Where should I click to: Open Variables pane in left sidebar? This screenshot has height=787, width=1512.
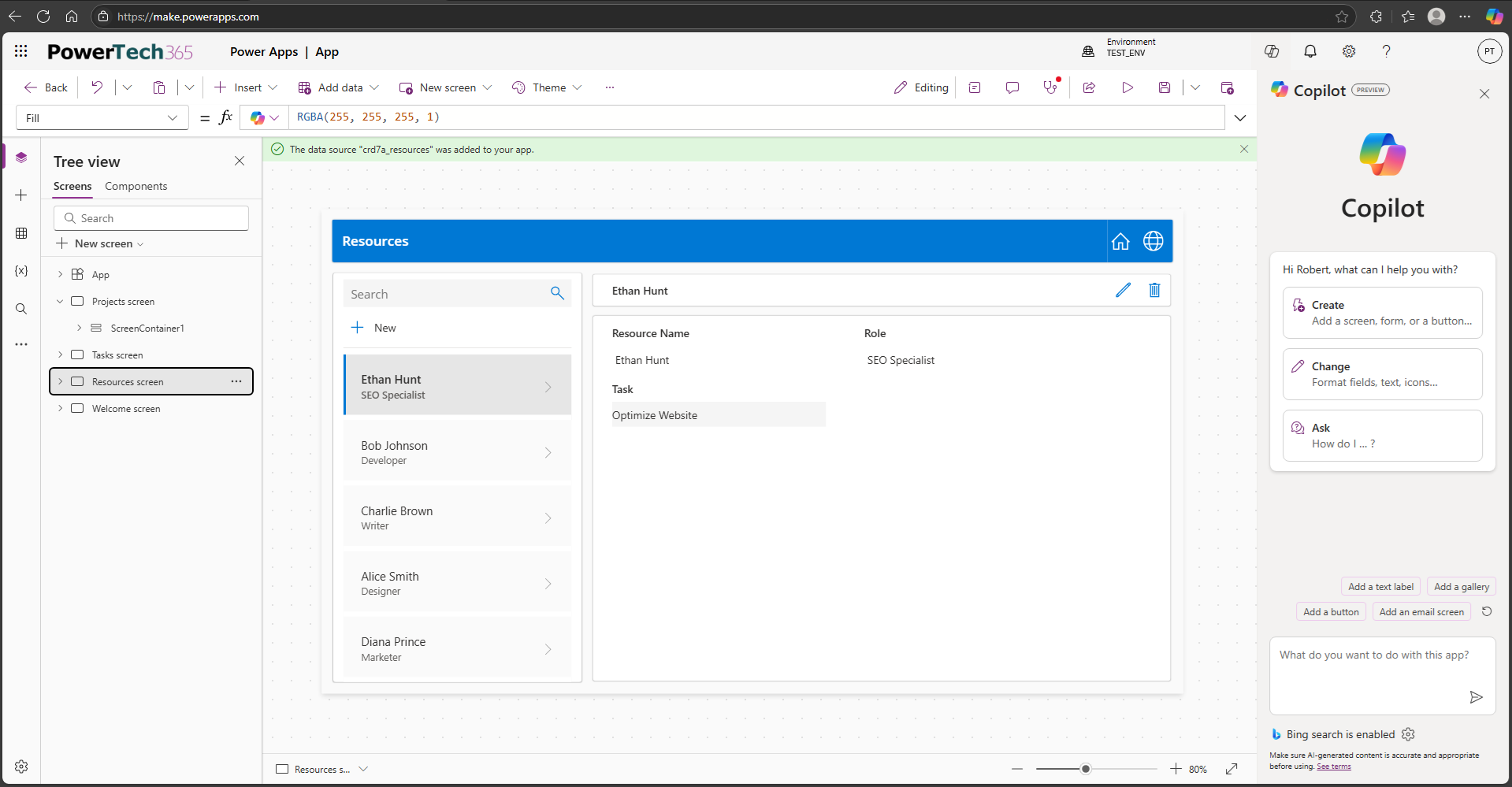21,271
